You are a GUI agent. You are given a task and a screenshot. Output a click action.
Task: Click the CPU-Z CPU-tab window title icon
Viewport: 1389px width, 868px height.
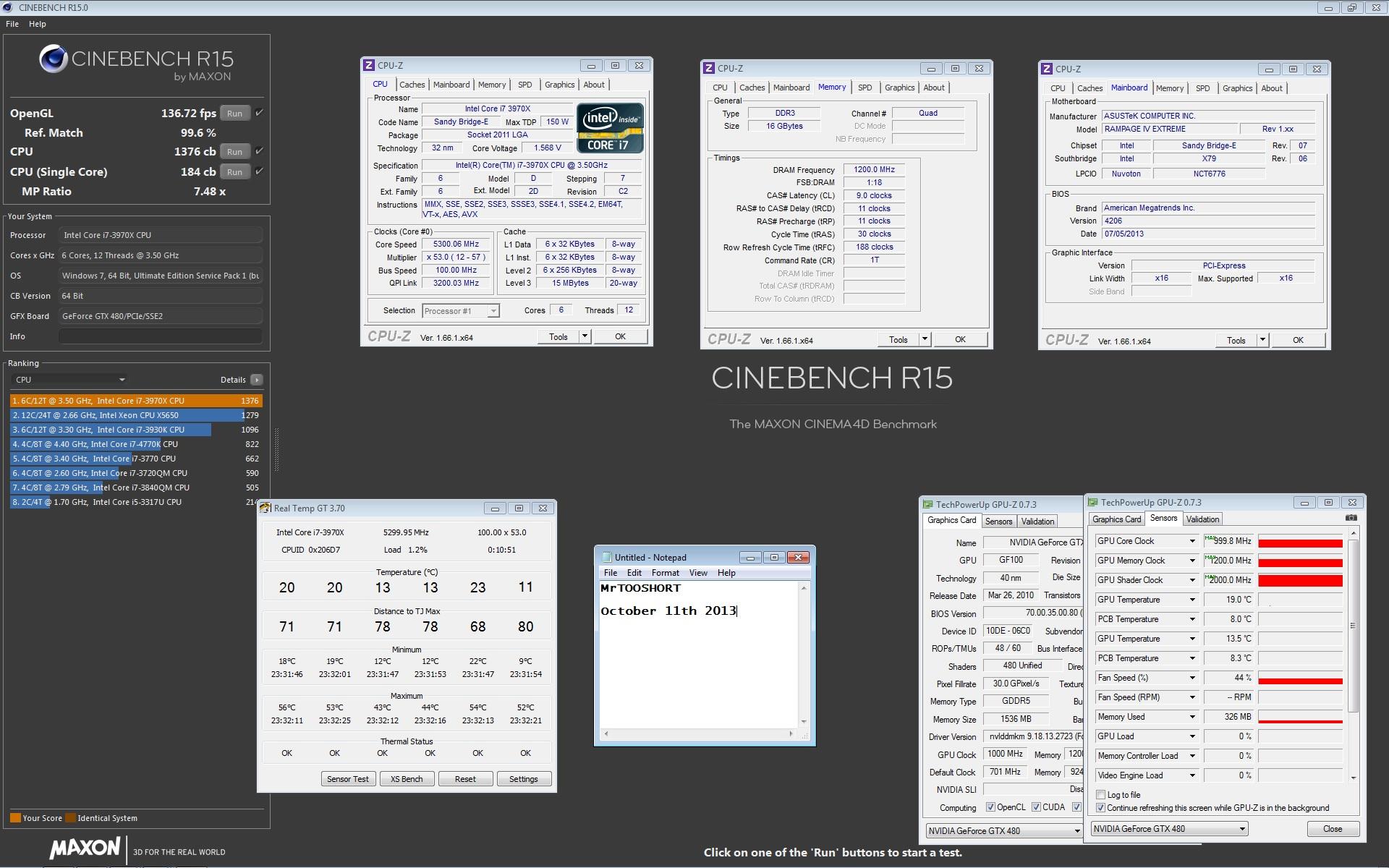click(368, 65)
